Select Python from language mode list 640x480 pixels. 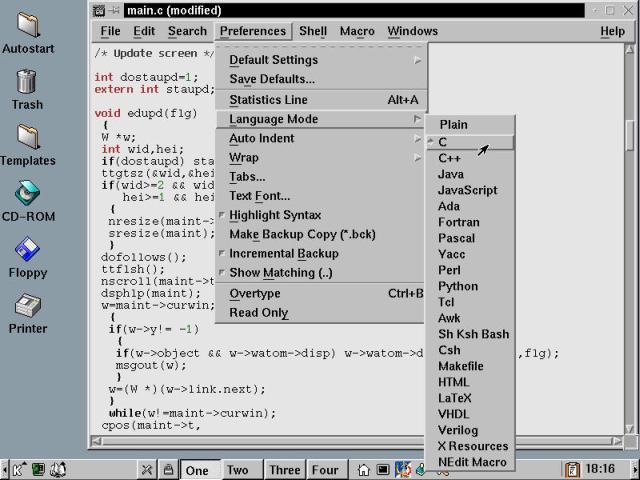[458, 286]
